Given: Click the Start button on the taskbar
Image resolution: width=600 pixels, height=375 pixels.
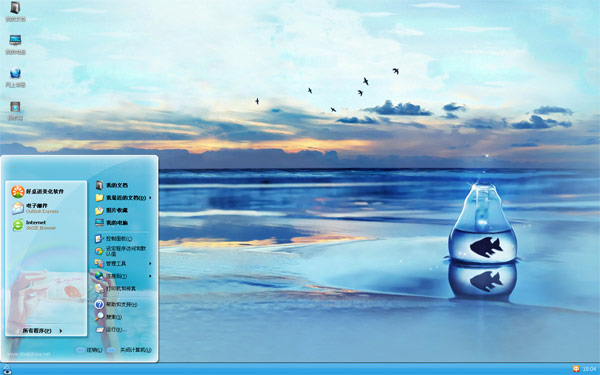Looking at the screenshot, I should 7,369.
